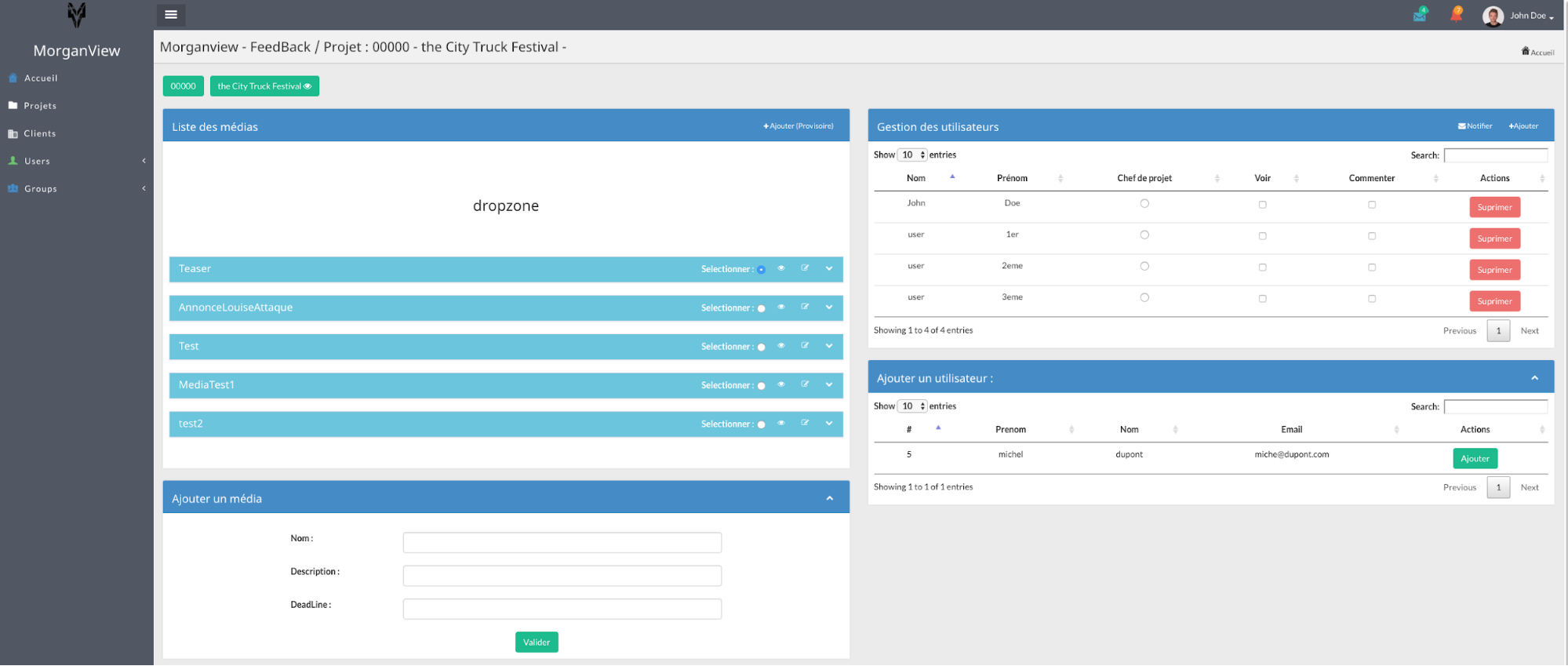This screenshot has width=1568, height=666.
Task: Expand the Teaser media row chevron
Action: pos(829,268)
